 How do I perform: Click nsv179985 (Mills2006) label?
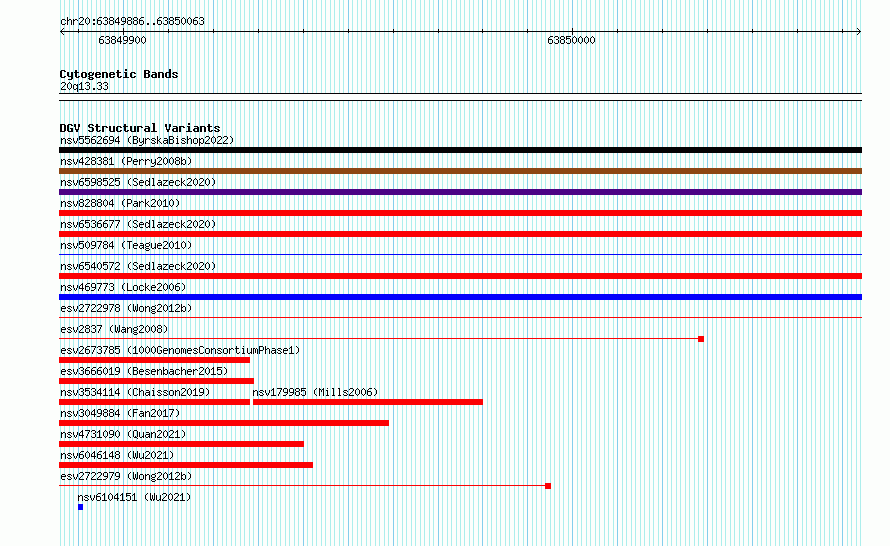pyautogui.click(x=315, y=392)
